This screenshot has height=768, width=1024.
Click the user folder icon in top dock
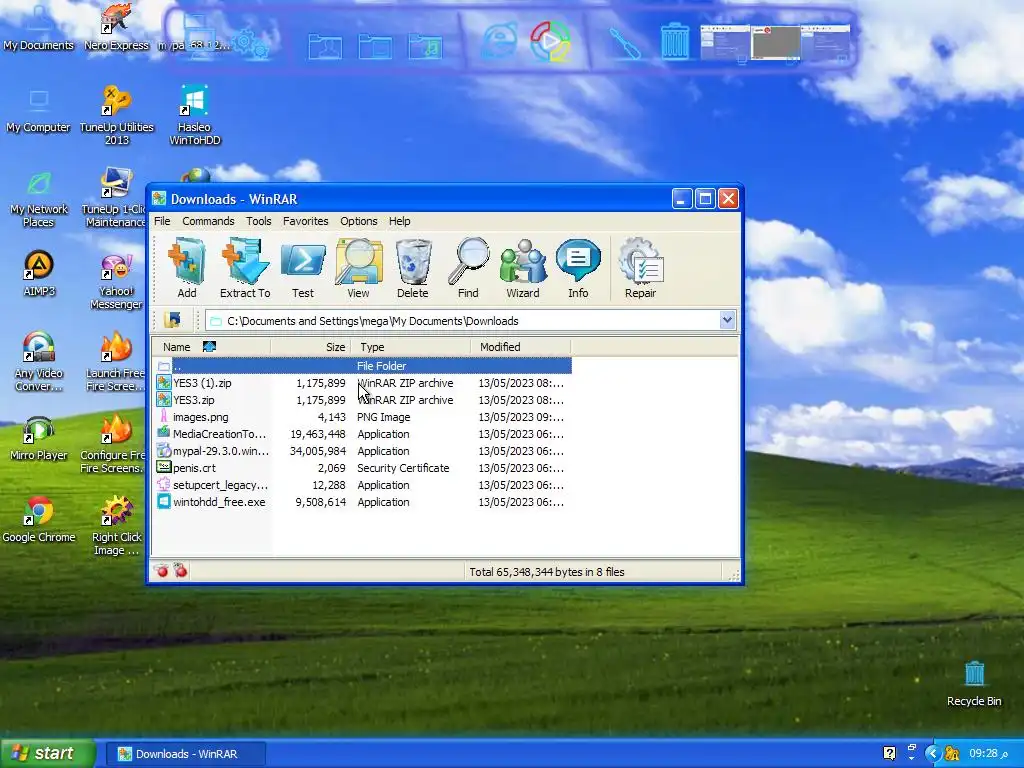pos(325,46)
